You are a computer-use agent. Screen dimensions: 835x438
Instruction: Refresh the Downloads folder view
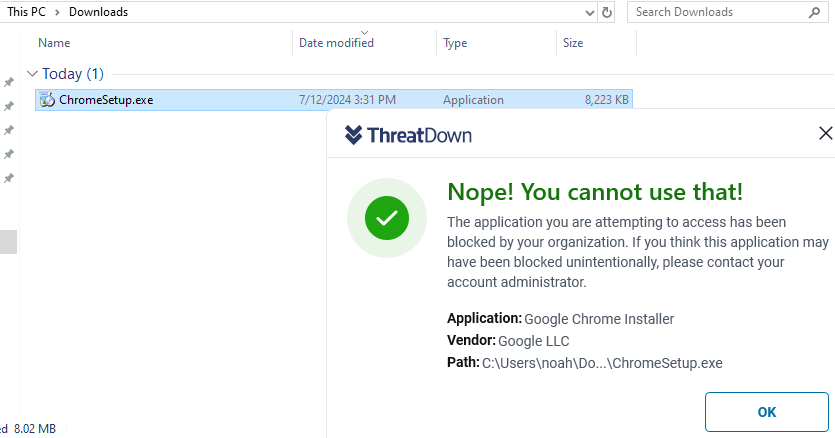(x=607, y=12)
